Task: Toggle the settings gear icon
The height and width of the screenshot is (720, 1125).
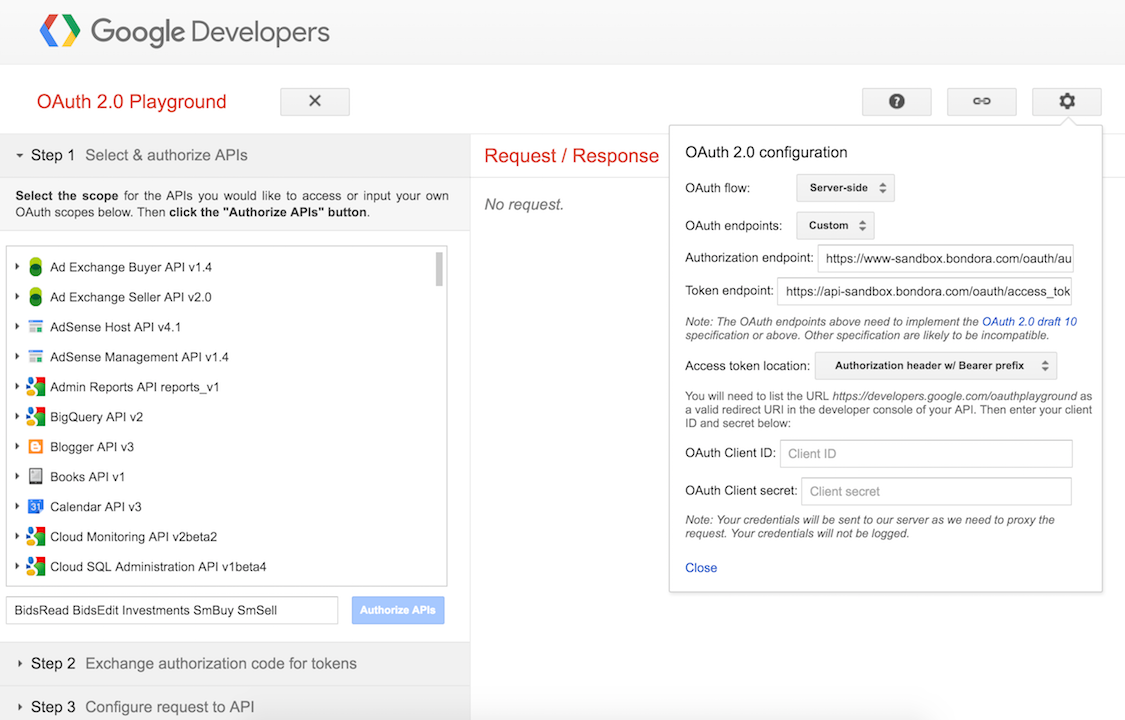Action: click(x=1067, y=102)
